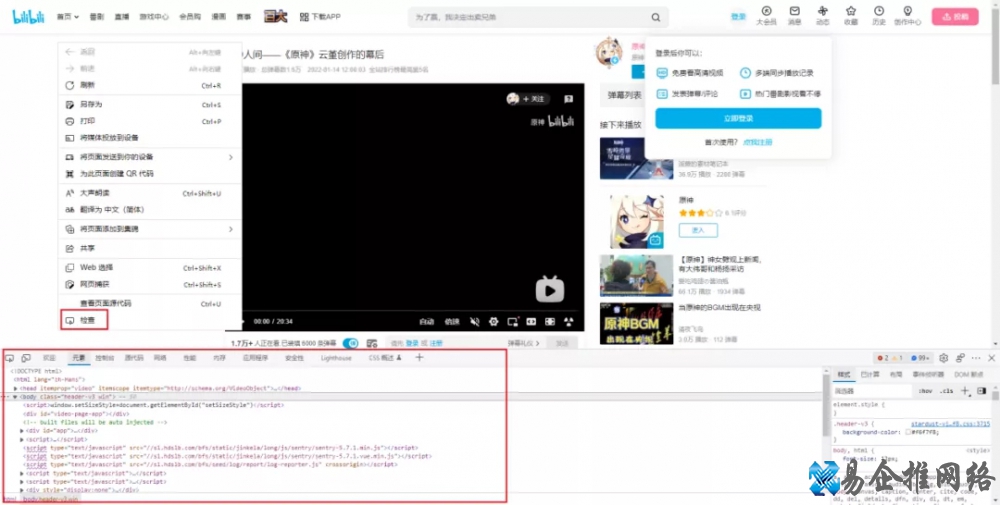Click the 点我注册 register link
Image resolution: width=1000 pixels, height=505 pixels.
pos(758,142)
